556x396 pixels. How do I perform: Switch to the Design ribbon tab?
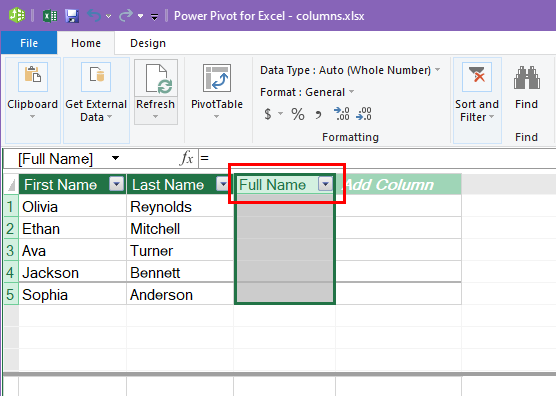pos(148,43)
